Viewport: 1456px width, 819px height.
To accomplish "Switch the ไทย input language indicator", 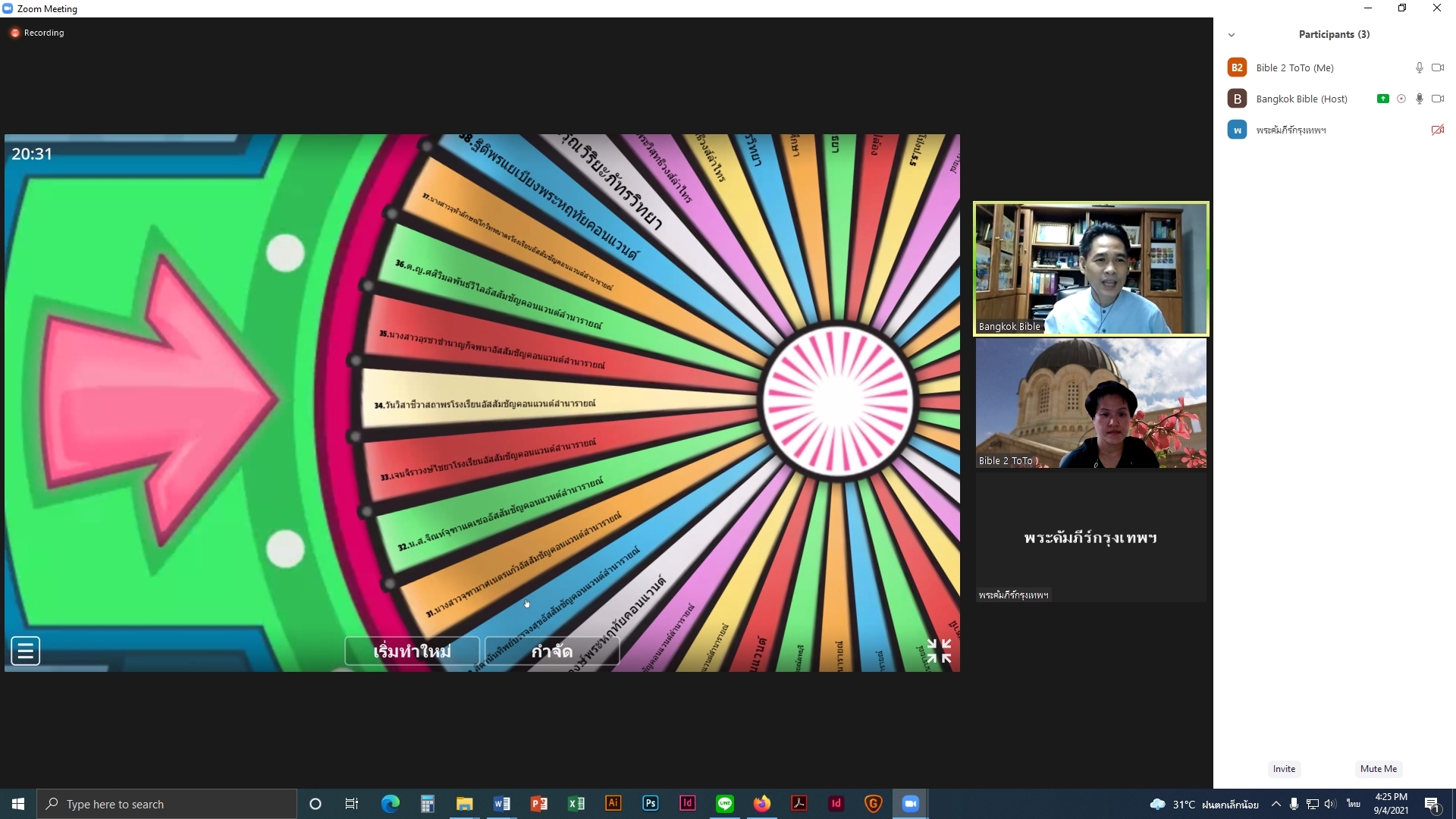I will (x=1354, y=803).
